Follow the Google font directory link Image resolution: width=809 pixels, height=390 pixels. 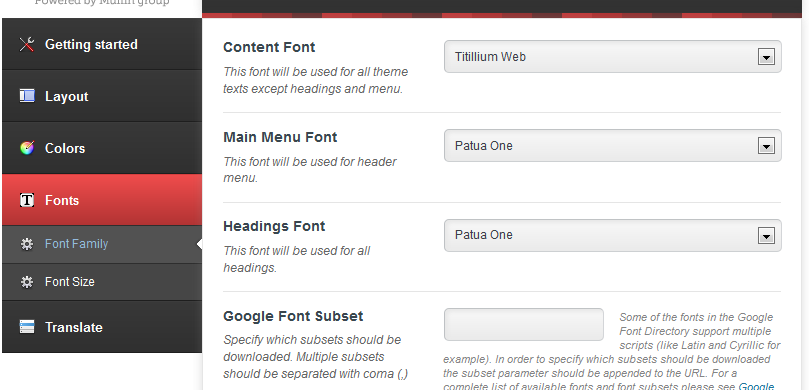pos(756,386)
